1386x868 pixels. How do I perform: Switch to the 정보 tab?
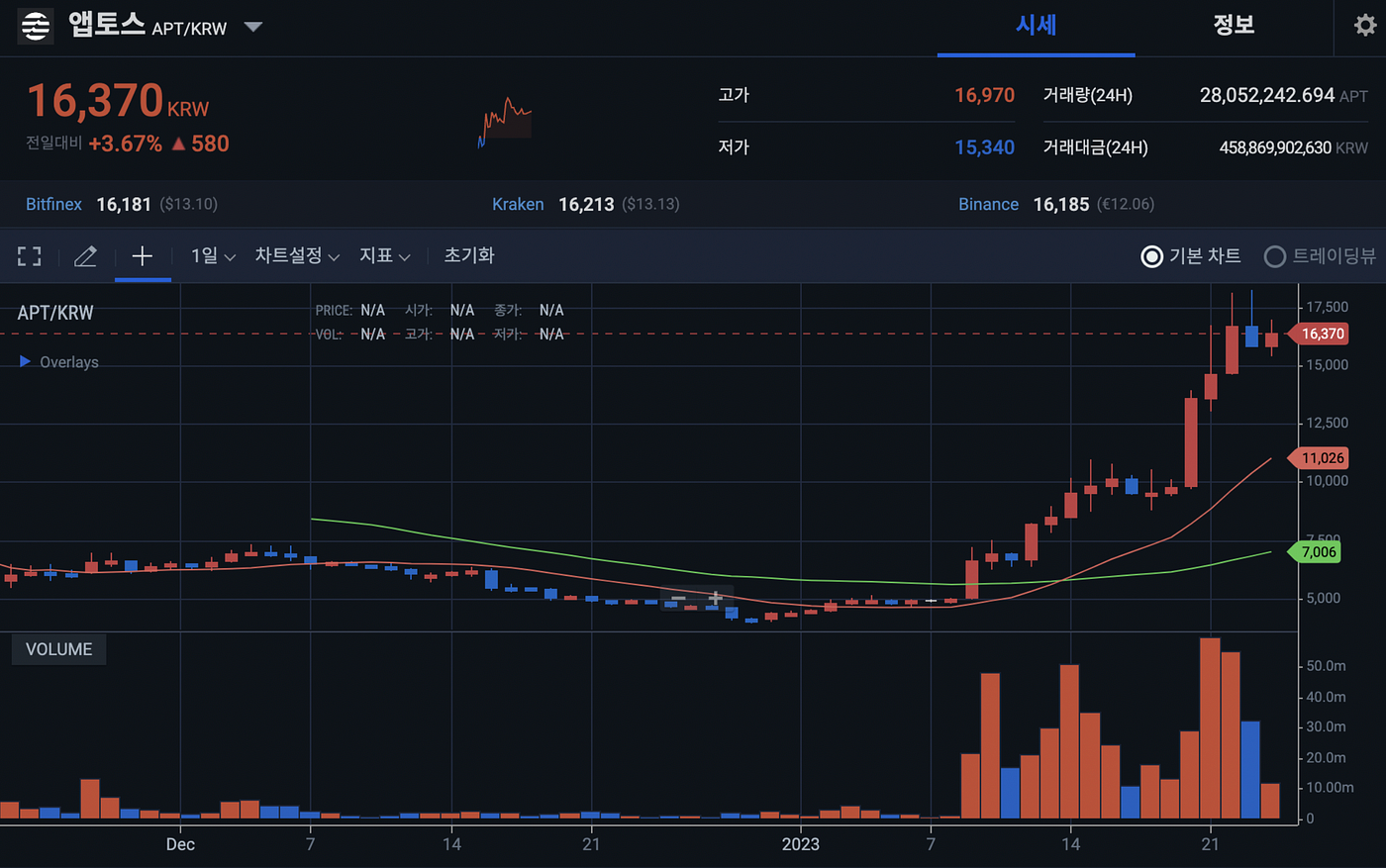(1234, 25)
